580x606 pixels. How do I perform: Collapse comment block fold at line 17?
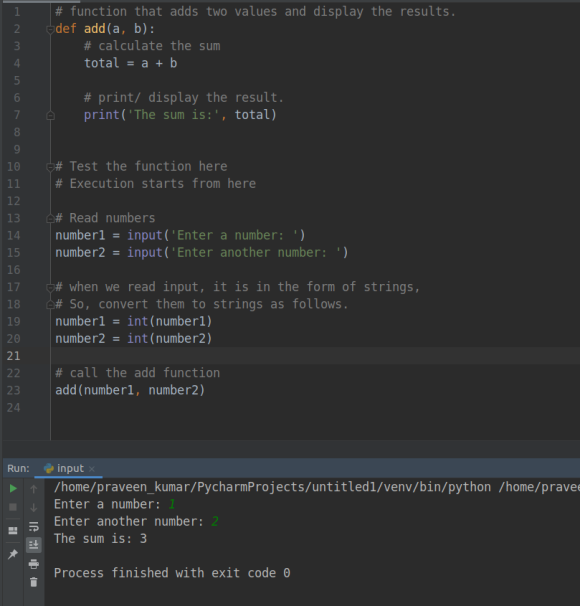pos(50,288)
